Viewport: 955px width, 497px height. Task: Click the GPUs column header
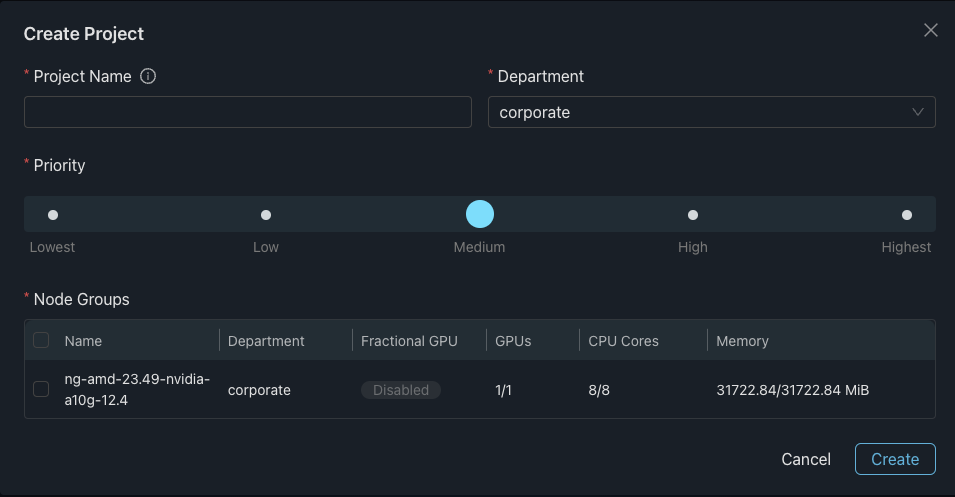513,341
